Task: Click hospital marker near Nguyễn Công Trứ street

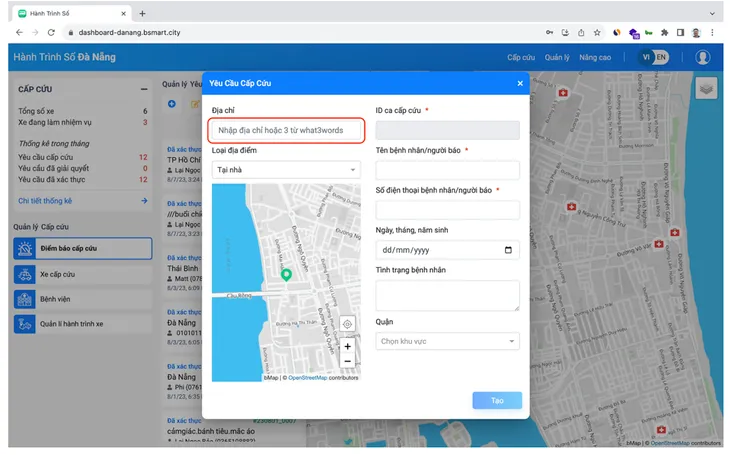Action: point(571,206)
